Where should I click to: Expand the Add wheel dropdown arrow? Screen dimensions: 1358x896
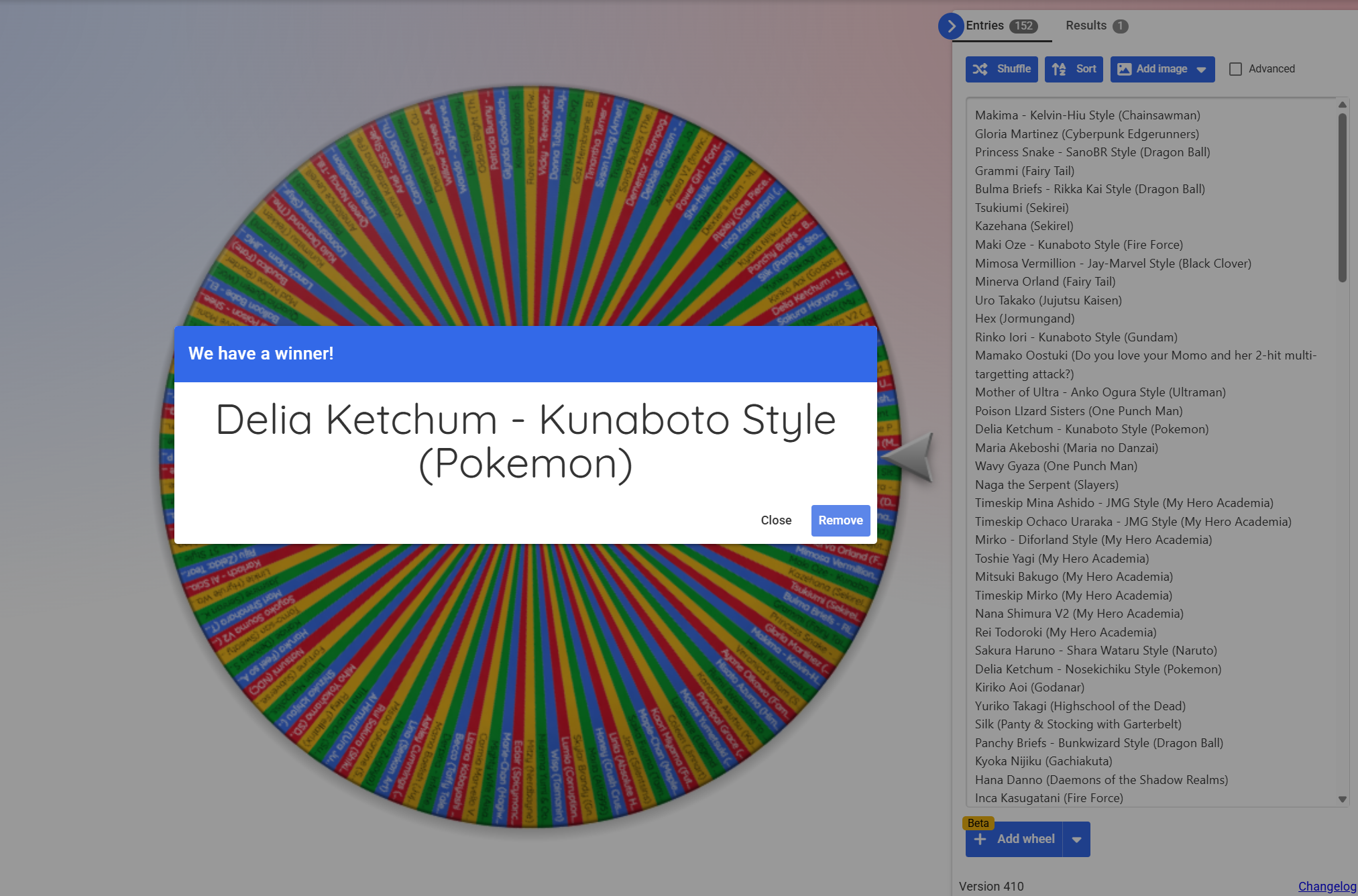pos(1076,840)
